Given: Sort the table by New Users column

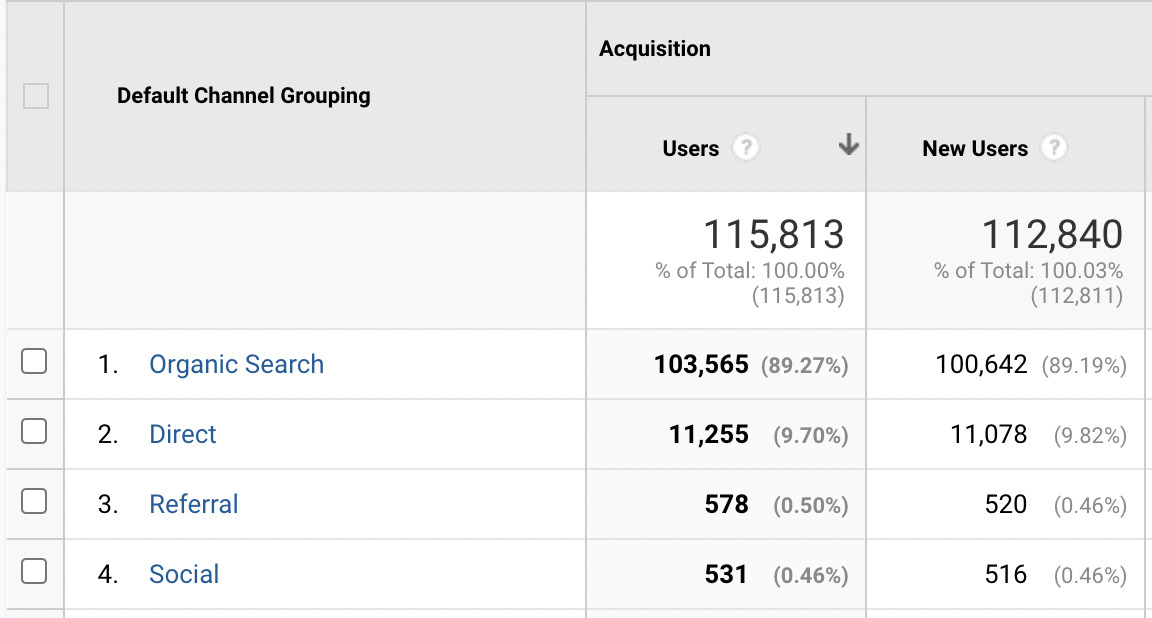Looking at the screenshot, I should tap(975, 147).
